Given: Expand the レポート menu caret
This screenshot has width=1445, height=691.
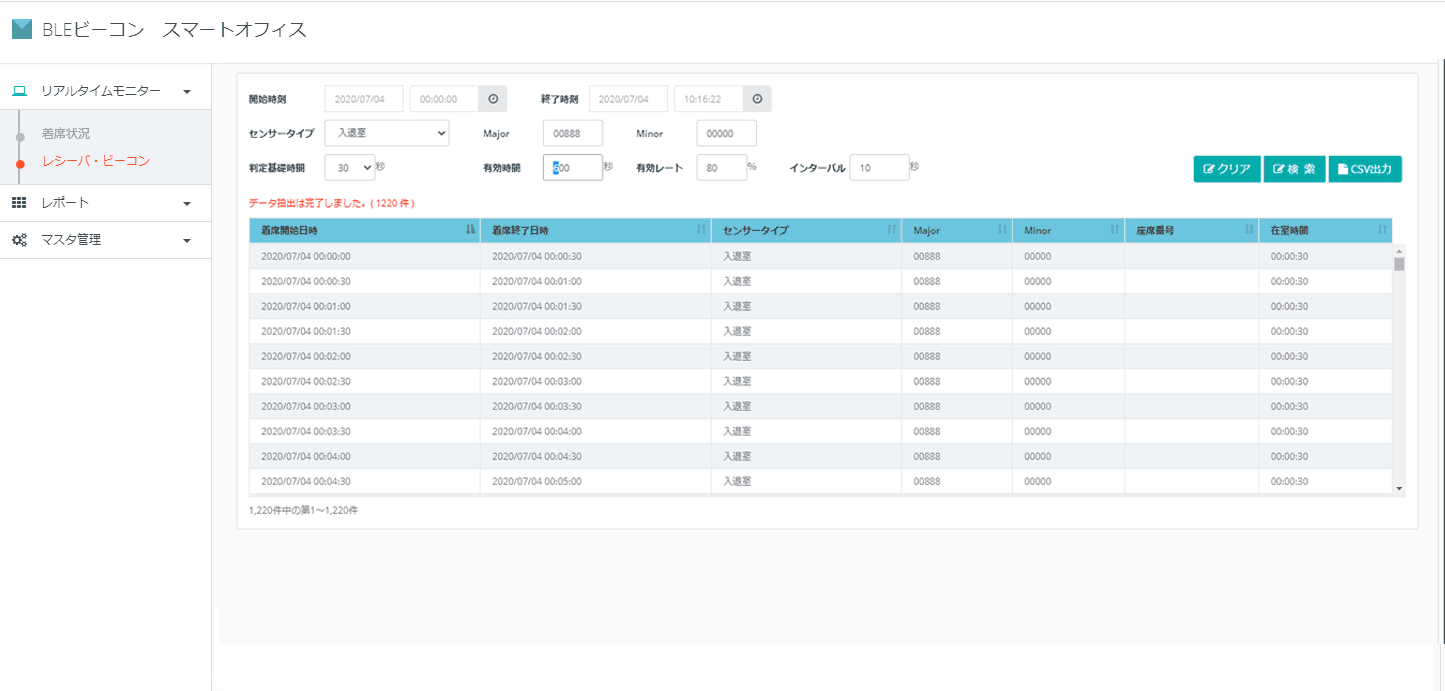Looking at the screenshot, I should (x=187, y=204).
